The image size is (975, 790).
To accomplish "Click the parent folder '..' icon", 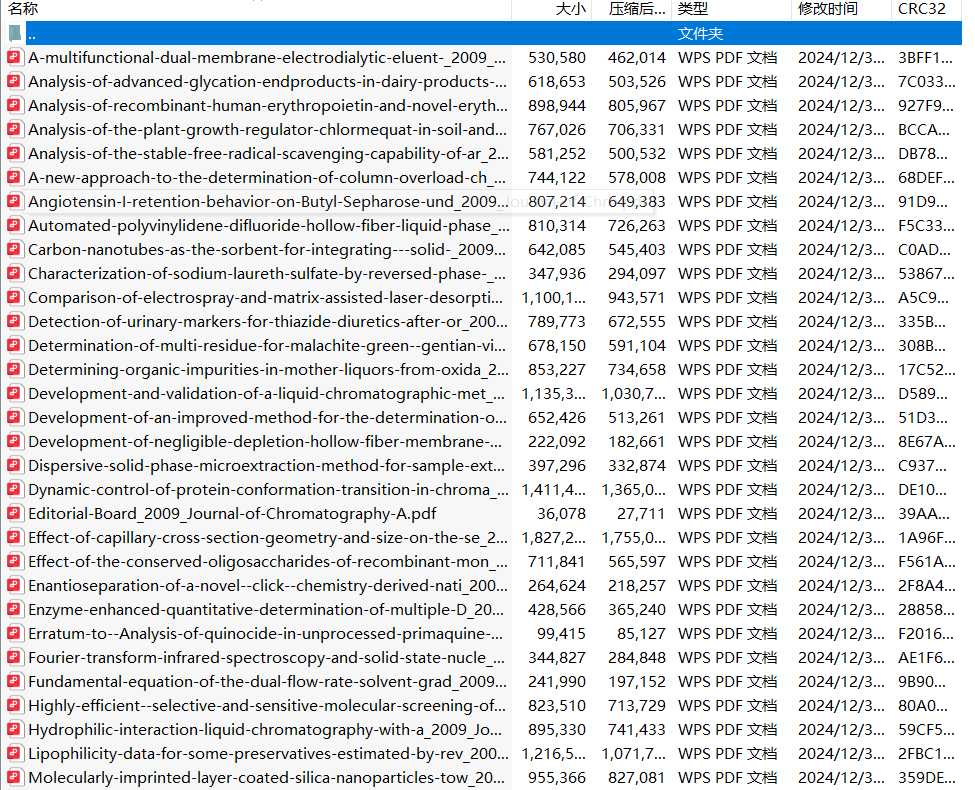I will point(14,33).
